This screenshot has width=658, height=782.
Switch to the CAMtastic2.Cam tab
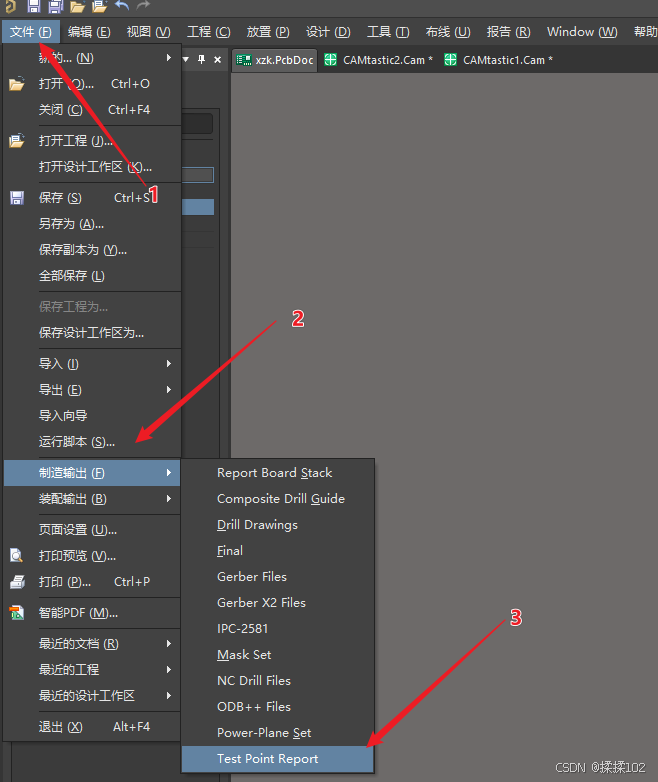pos(378,60)
